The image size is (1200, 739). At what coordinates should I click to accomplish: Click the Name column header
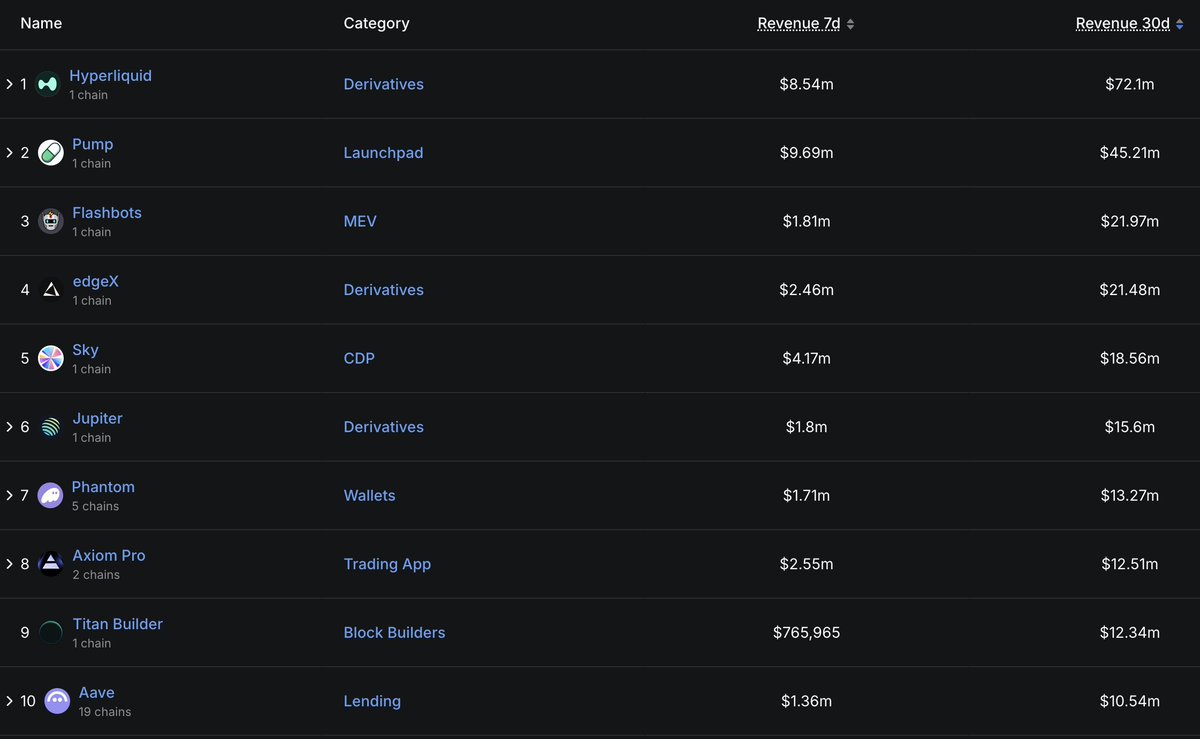[41, 23]
